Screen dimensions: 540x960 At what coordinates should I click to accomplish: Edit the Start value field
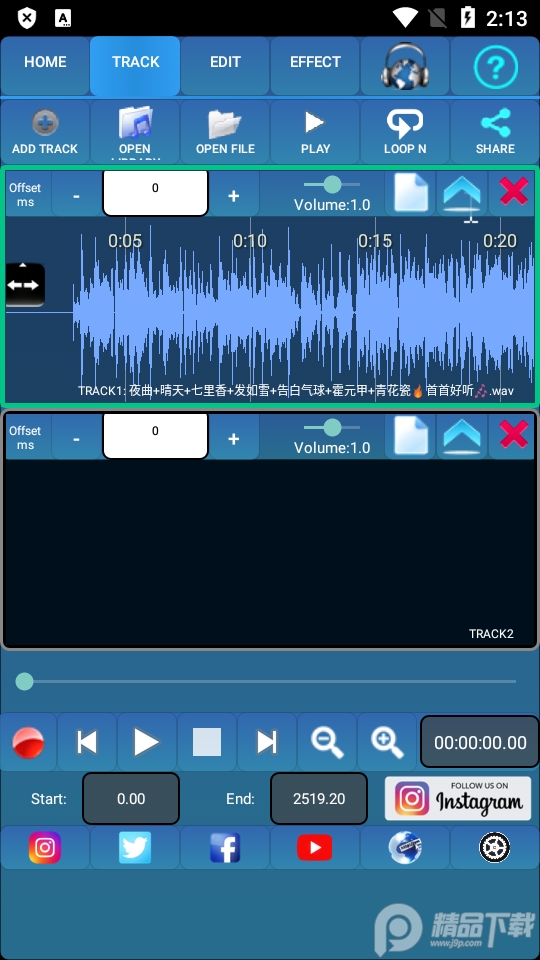[x=131, y=798]
